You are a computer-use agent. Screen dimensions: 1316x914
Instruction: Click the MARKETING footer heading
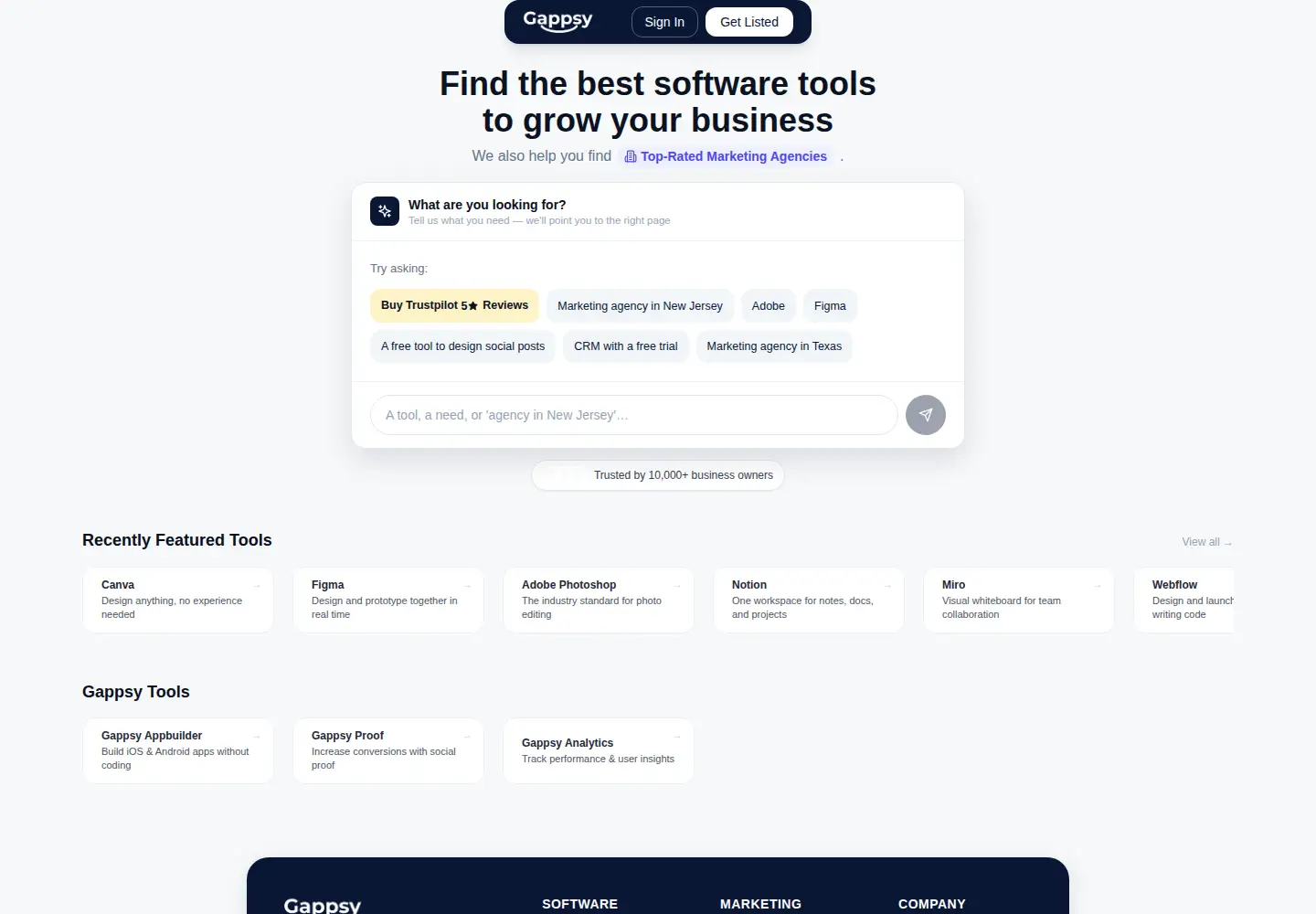pyautogui.click(x=760, y=904)
